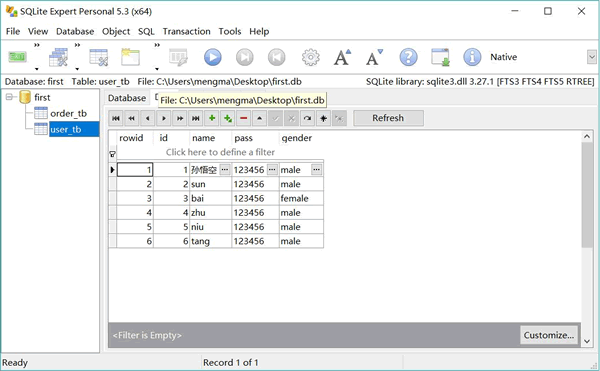Image resolution: width=600 pixels, height=371 pixels.
Task: Open the dropdown arrow under the Exit icon
Action: pyautogui.click(x=37, y=69)
